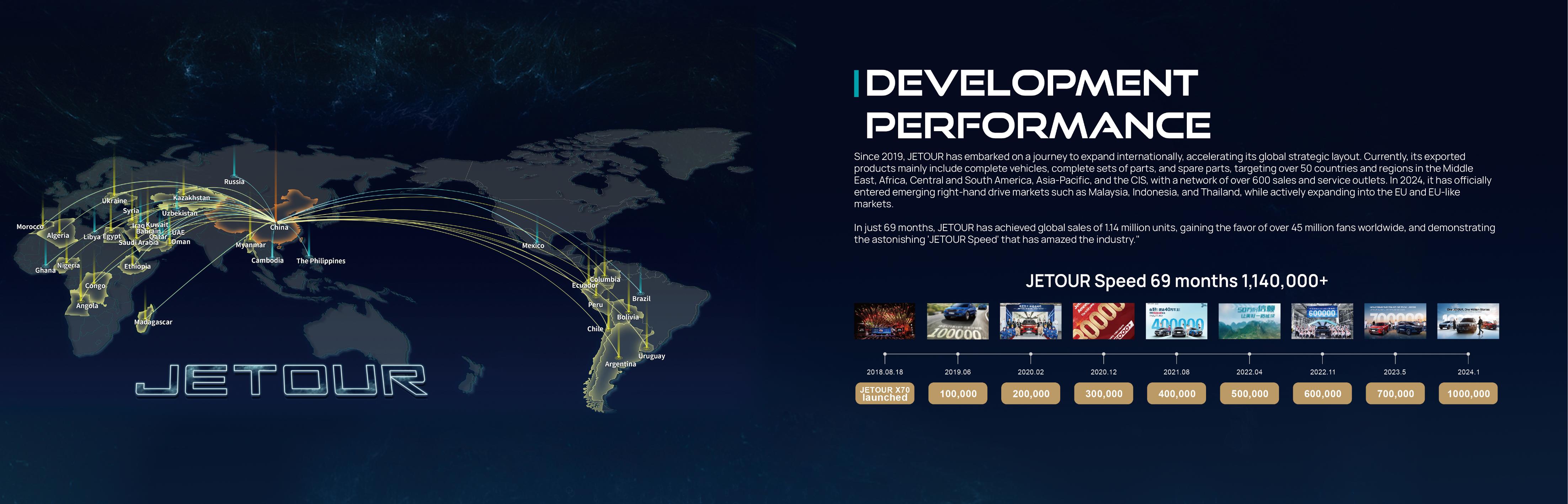Click the Nigeria map label

68,266
